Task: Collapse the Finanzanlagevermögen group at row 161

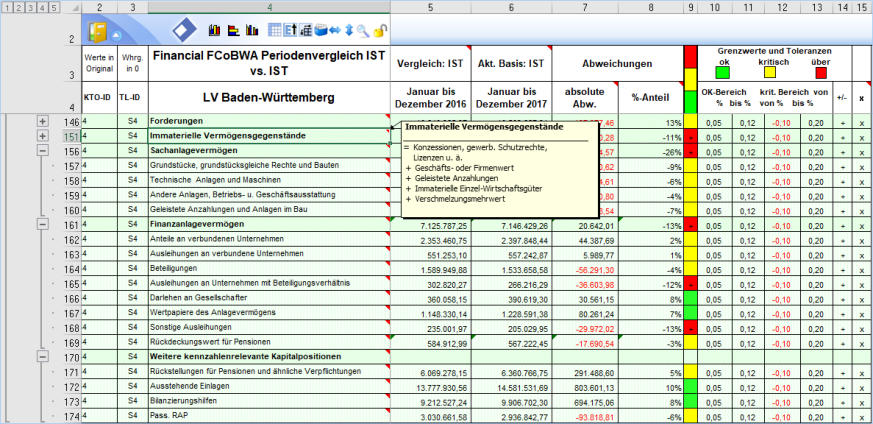Action: pyautogui.click(x=43, y=226)
